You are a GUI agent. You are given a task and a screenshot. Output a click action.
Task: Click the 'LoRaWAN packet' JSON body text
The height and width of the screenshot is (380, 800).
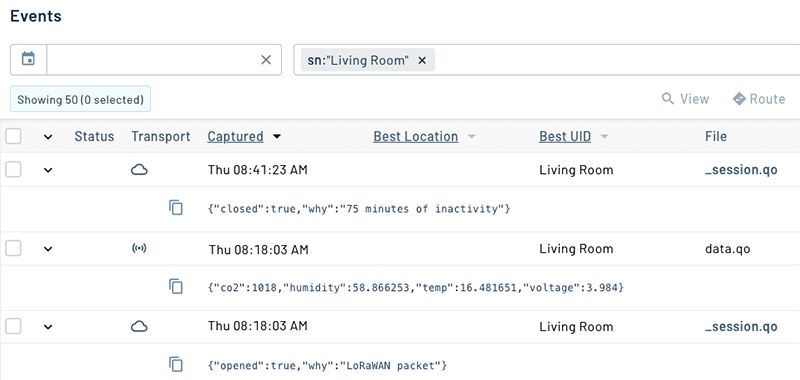[328, 365]
